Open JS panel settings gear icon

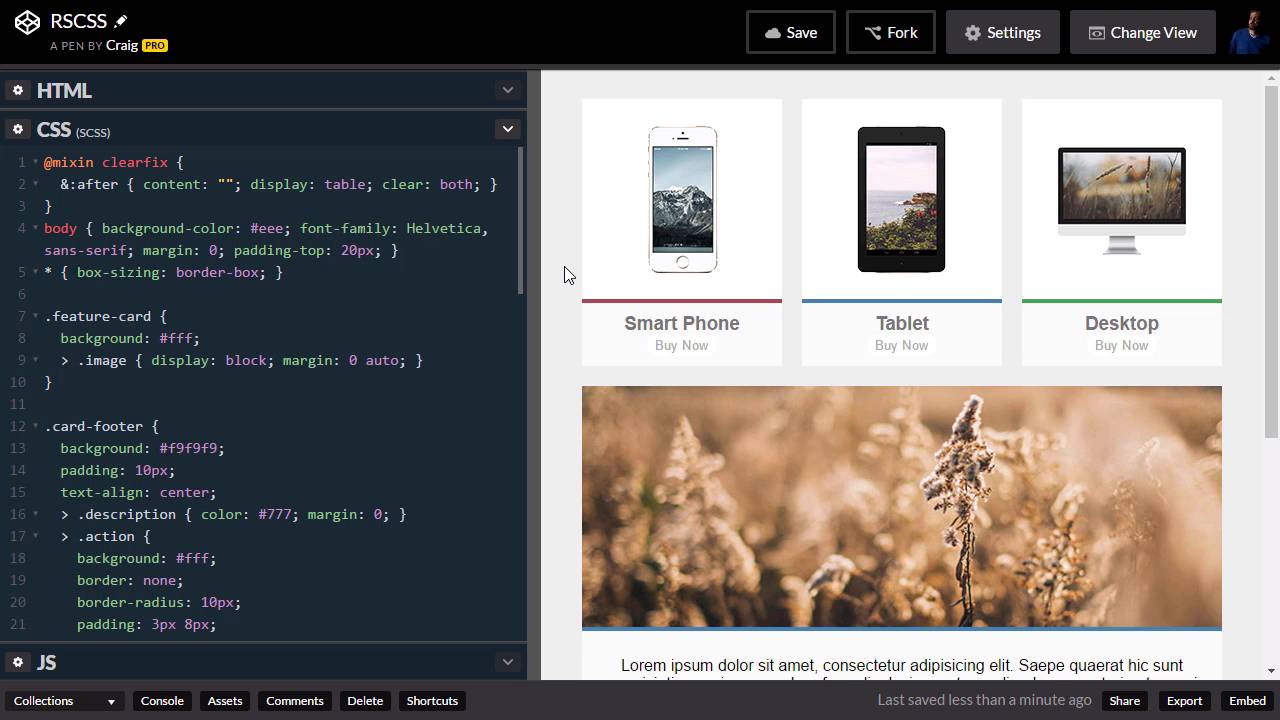coord(17,662)
